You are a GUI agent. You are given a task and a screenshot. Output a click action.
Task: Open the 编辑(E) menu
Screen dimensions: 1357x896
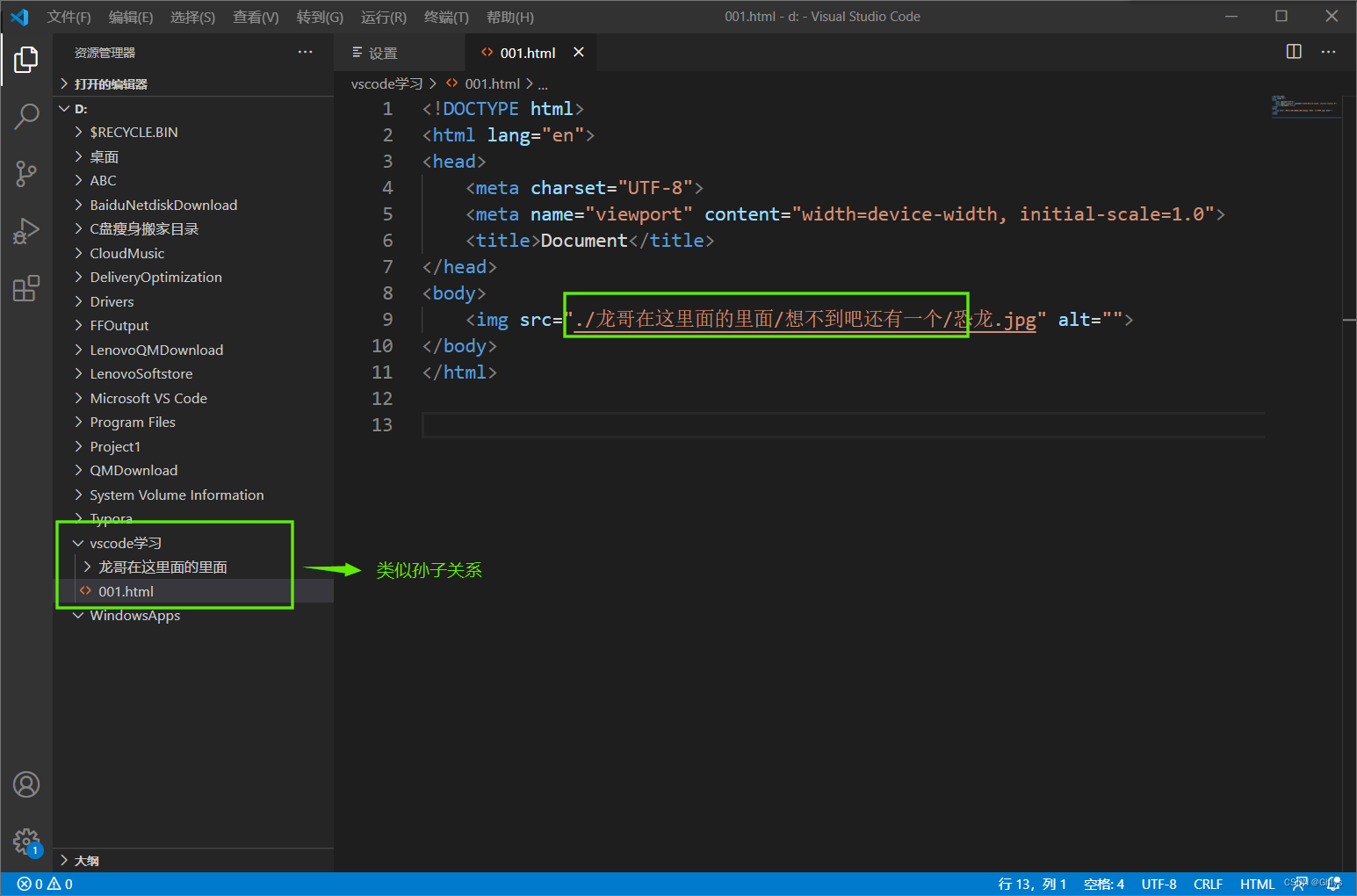(130, 17)
